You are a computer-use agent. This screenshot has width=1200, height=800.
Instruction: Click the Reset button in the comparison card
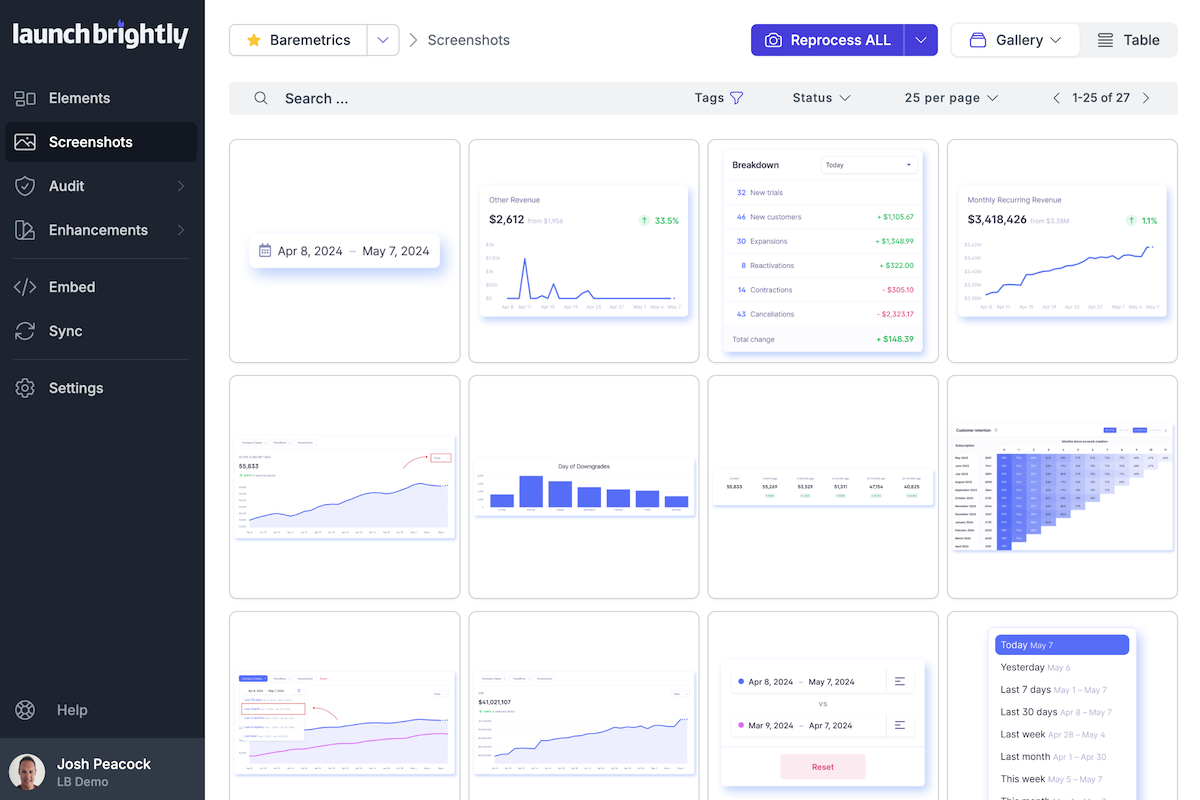[x=822, y=766]
